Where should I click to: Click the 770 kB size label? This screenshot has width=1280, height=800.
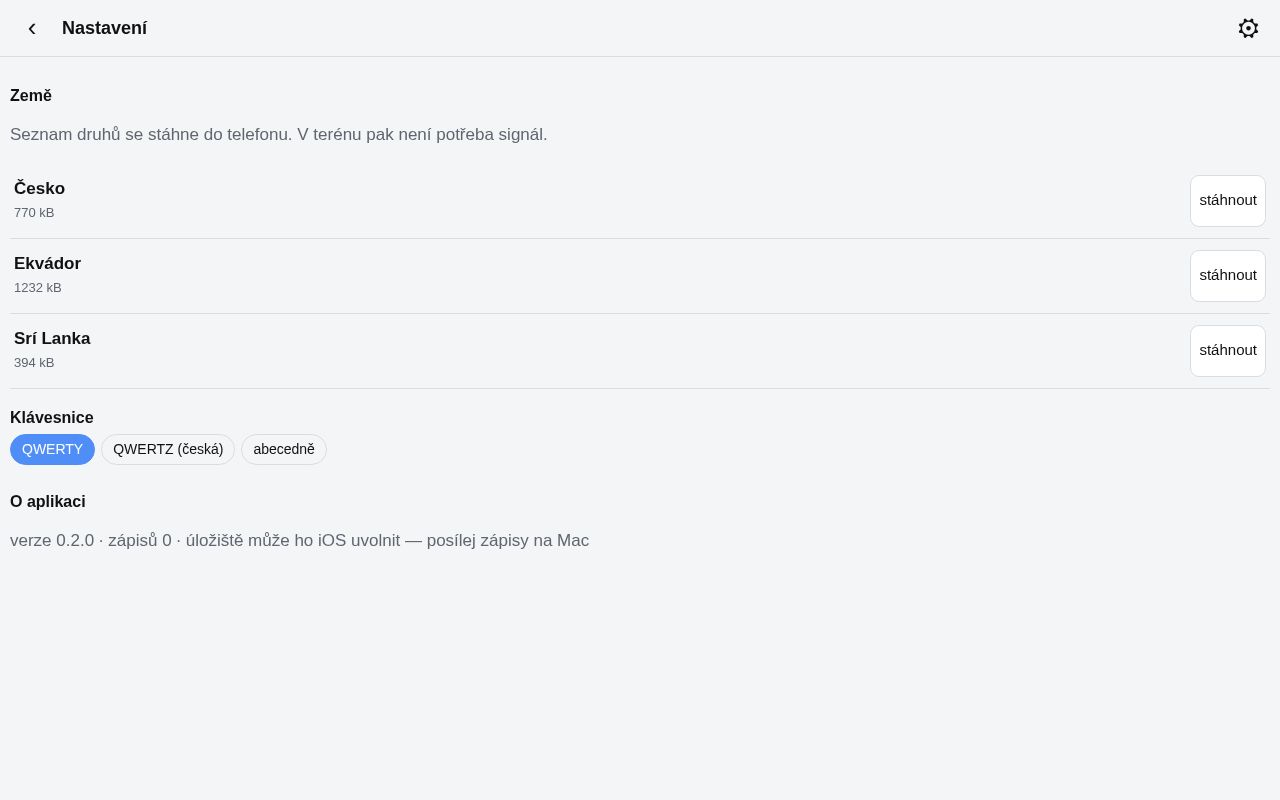[x=34, y=213]
